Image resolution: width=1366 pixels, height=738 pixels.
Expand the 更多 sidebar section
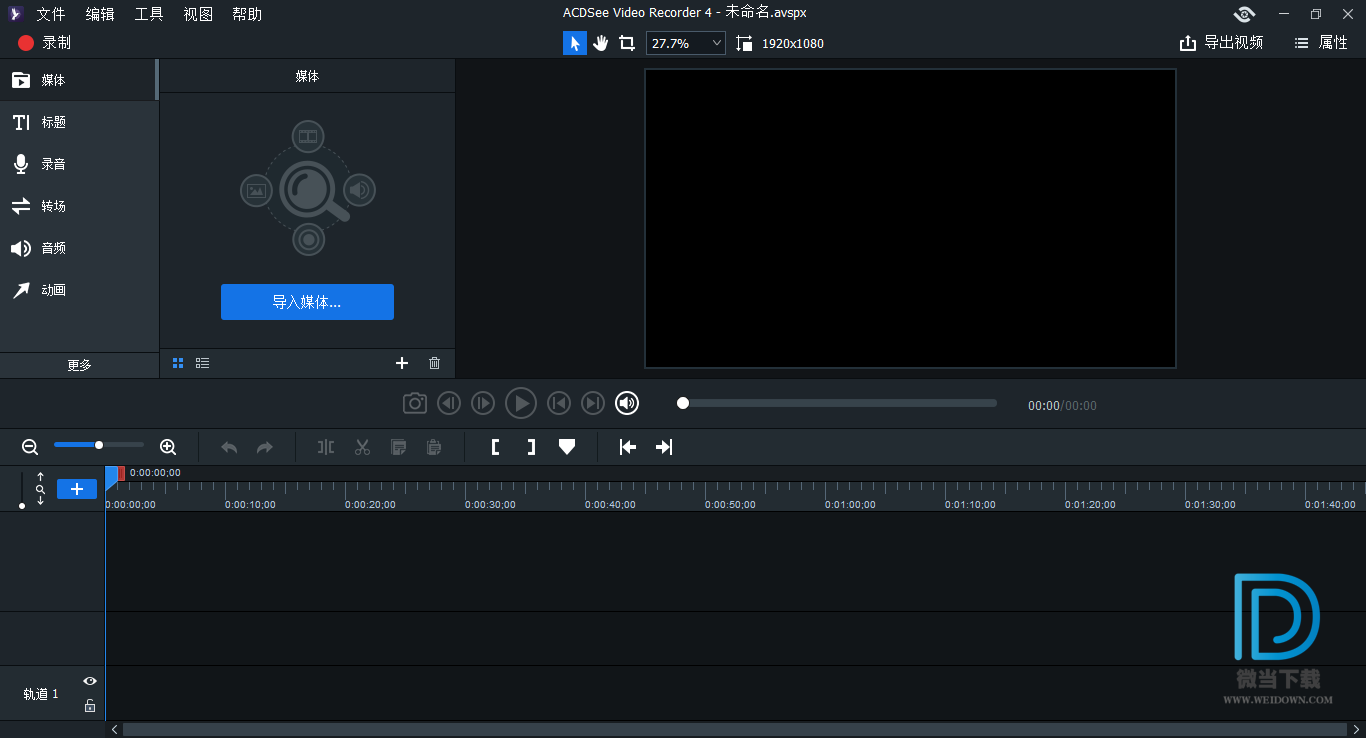(79, 365)
